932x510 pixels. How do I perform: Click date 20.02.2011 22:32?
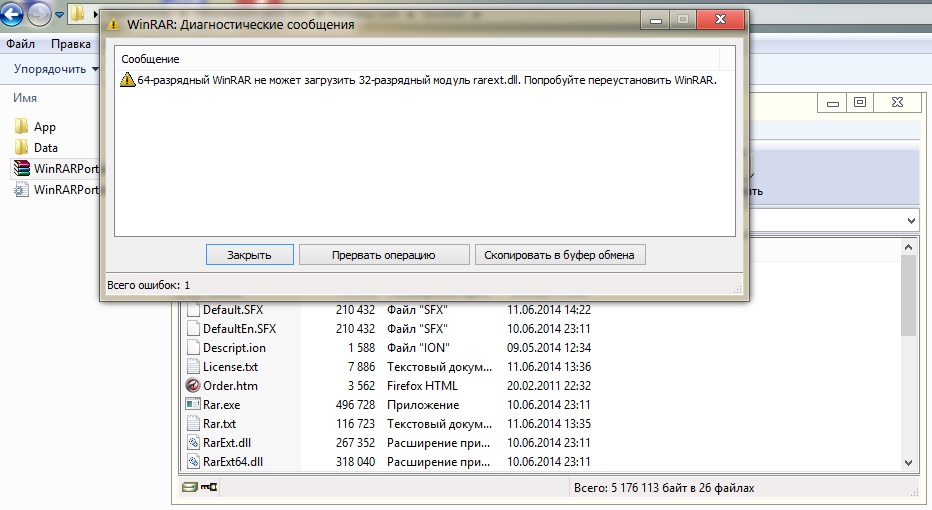549,386
